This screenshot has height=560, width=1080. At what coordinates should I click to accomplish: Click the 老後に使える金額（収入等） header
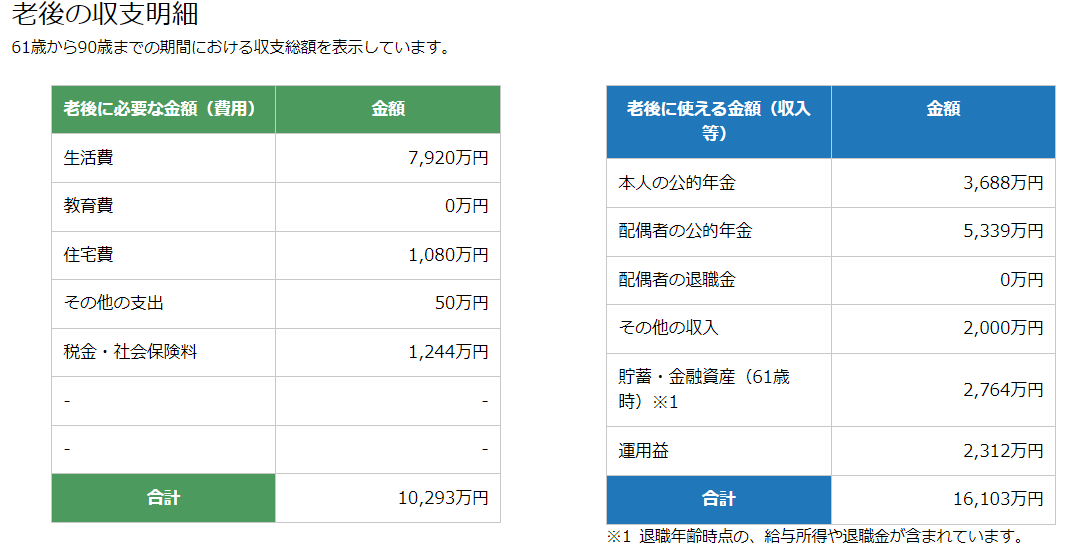718,121
